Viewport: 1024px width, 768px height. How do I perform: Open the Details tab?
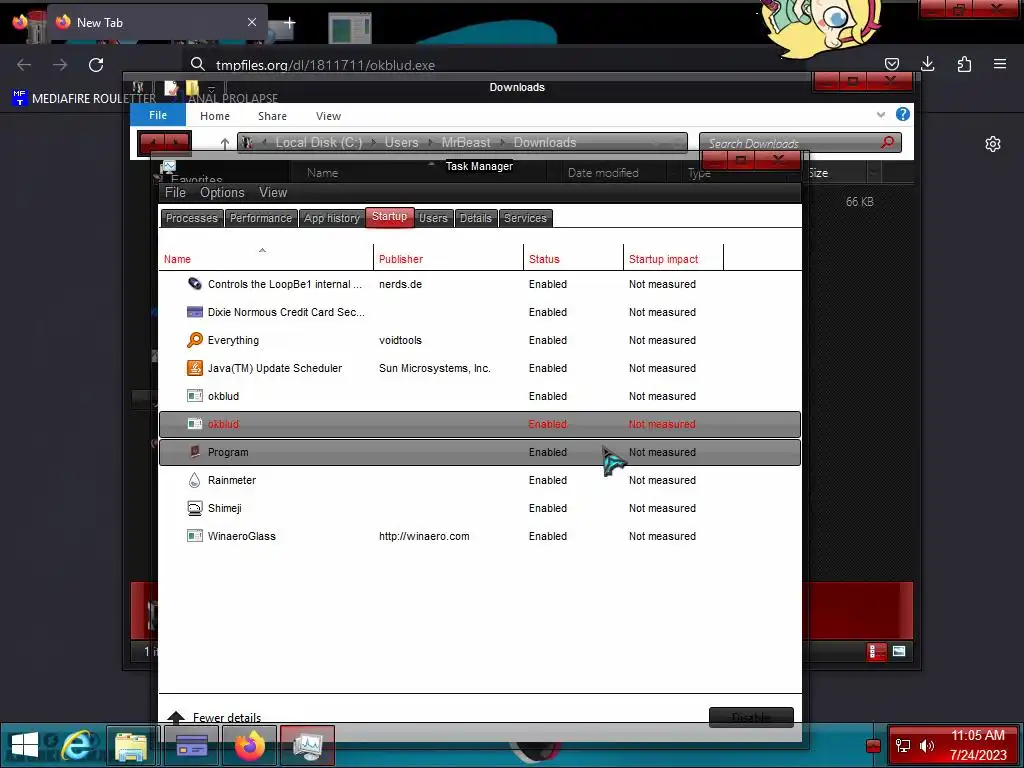pos(475,218)
